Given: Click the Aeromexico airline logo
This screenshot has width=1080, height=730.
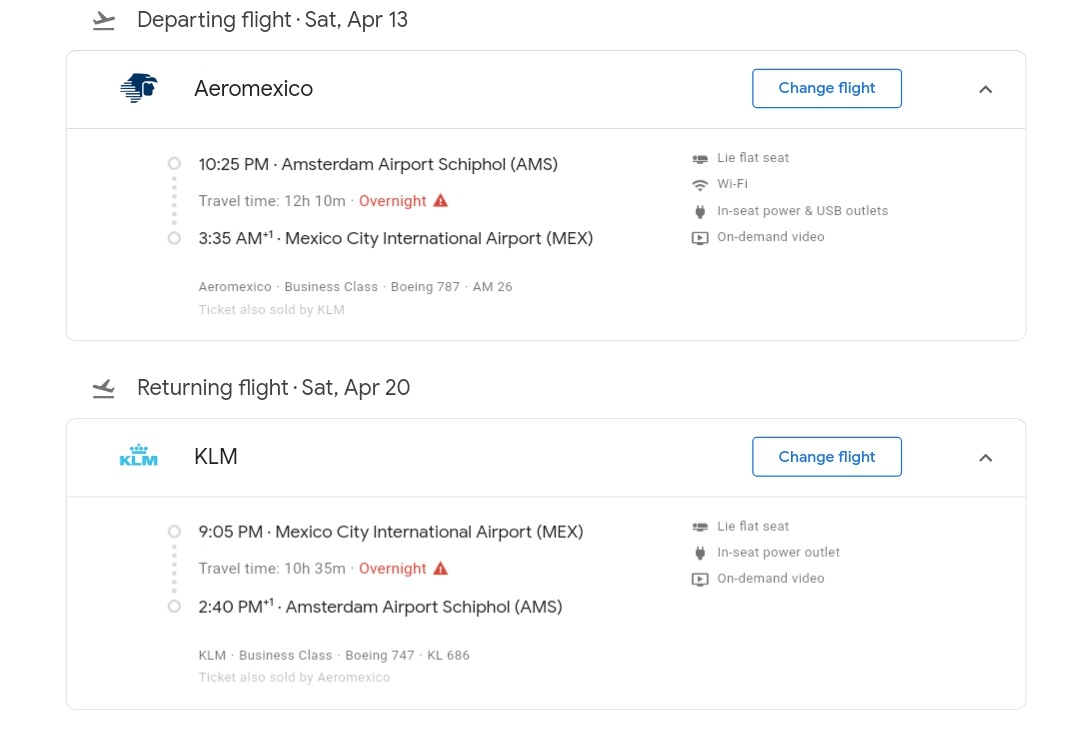Looking at the screenshot, I should pyautogui.click(x=138, y=88).
